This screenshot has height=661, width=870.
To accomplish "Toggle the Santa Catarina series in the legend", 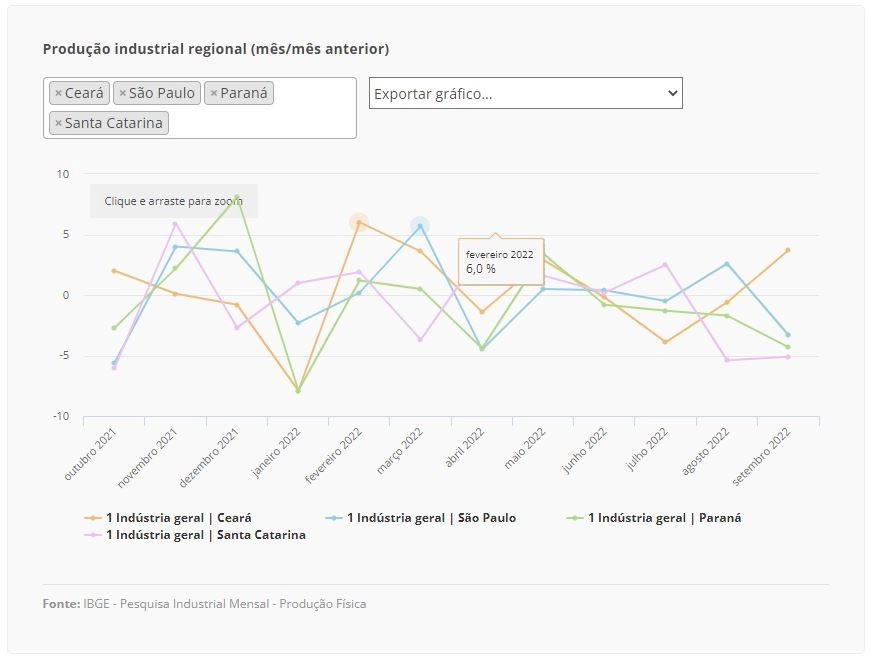I will 206,535.
